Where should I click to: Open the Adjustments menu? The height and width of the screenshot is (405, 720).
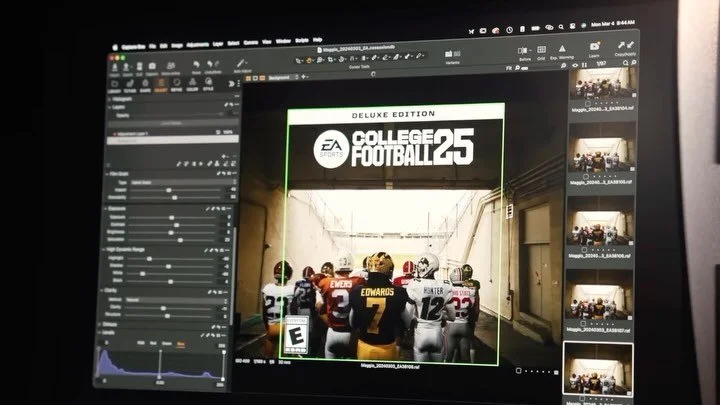point(198,45)
